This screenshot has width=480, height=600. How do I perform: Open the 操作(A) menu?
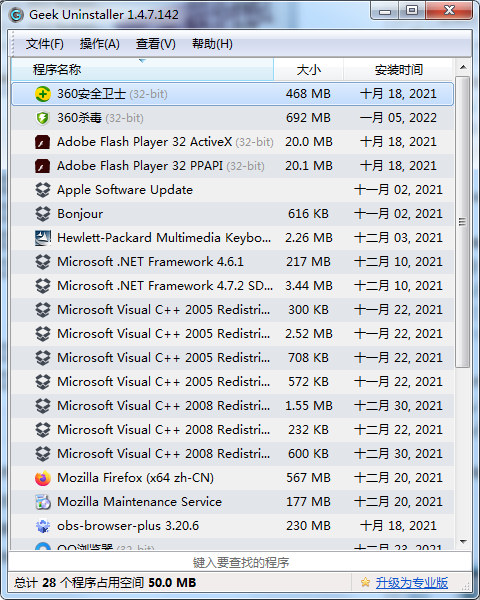(x=100, y=44)
